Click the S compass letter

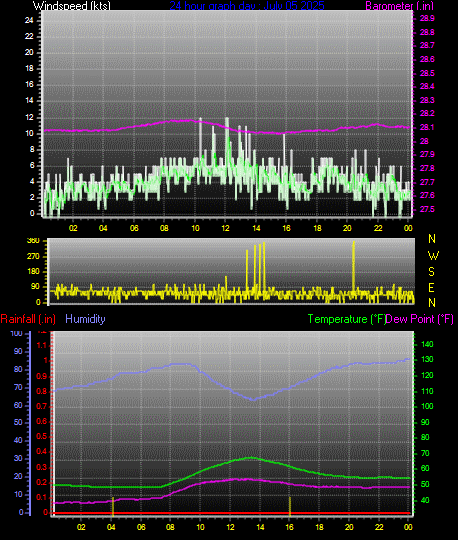pos(431,272)
